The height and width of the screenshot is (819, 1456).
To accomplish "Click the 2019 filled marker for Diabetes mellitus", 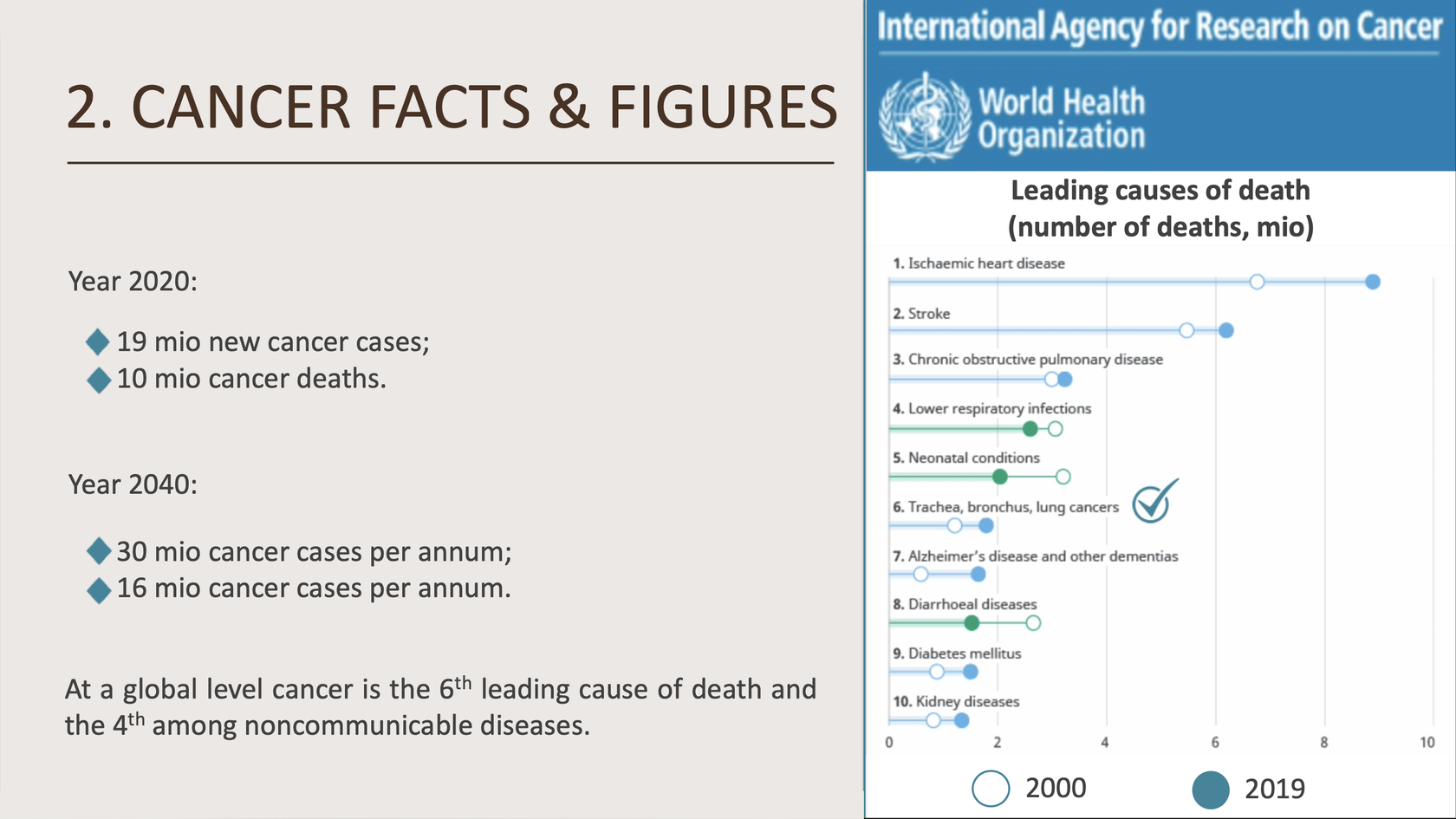I will tap(971, 672).
